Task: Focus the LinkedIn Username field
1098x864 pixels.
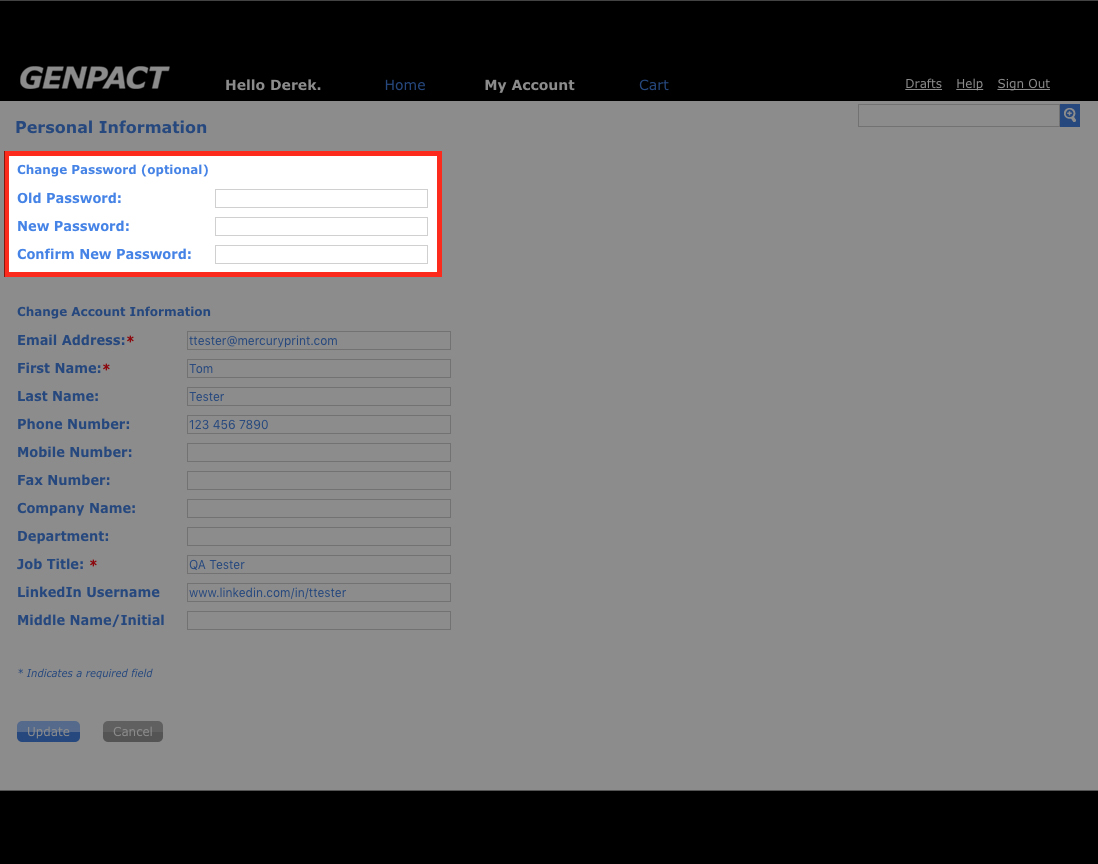Action: click(x=318, y=593)
